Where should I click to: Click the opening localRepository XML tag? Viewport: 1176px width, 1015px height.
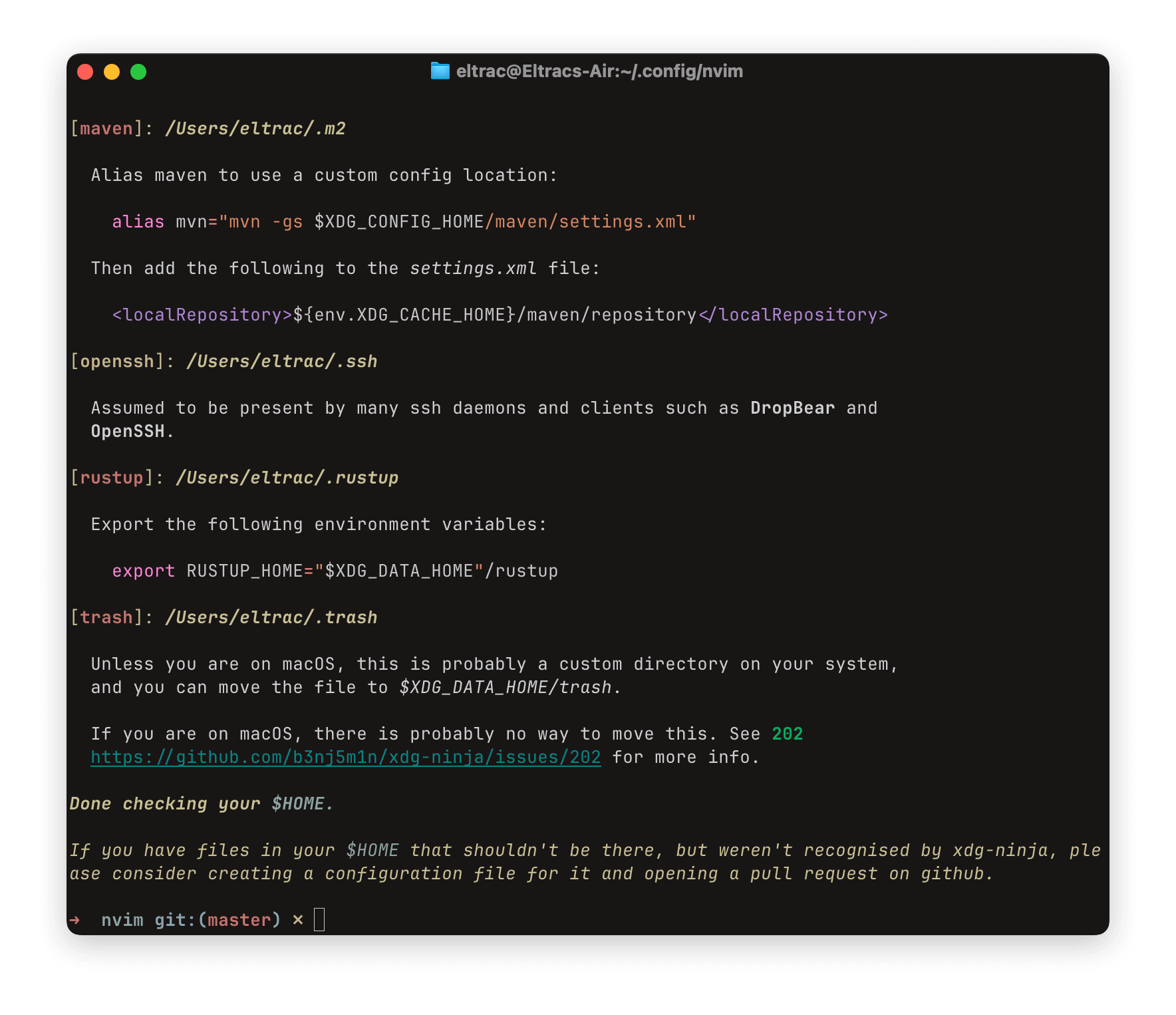pyautogui.click(x=202, y=315)
